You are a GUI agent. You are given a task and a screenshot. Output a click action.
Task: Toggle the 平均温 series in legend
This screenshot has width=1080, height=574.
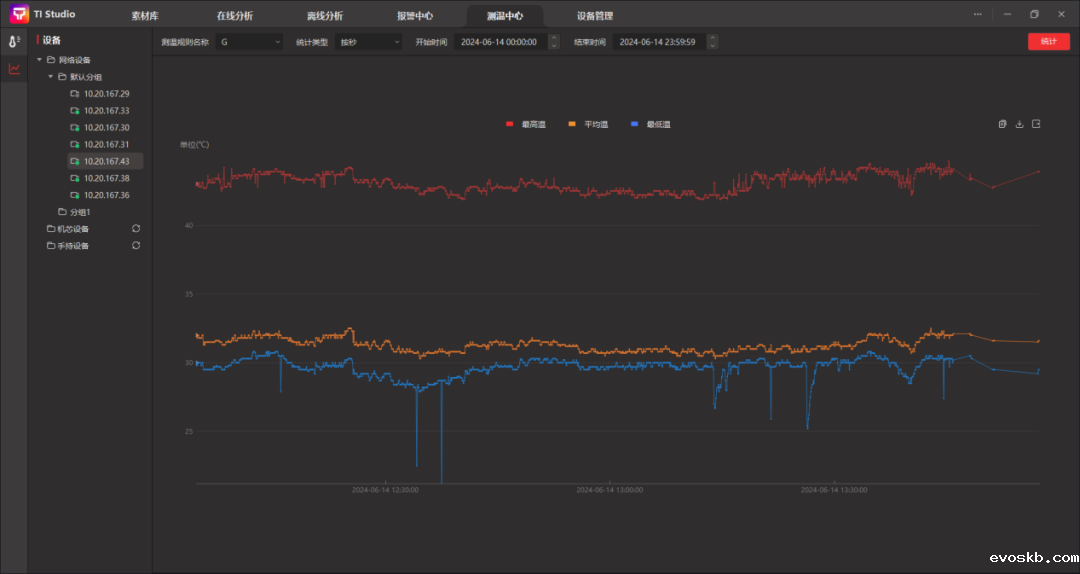click(588, 124)
